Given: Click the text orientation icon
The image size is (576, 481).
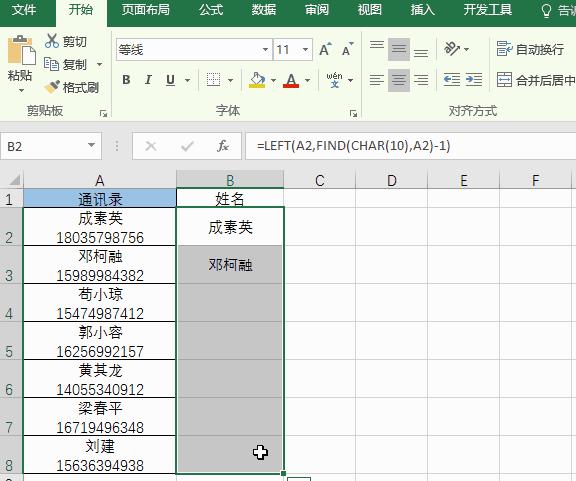Looking at the screenshot, I should pos(452,49).
